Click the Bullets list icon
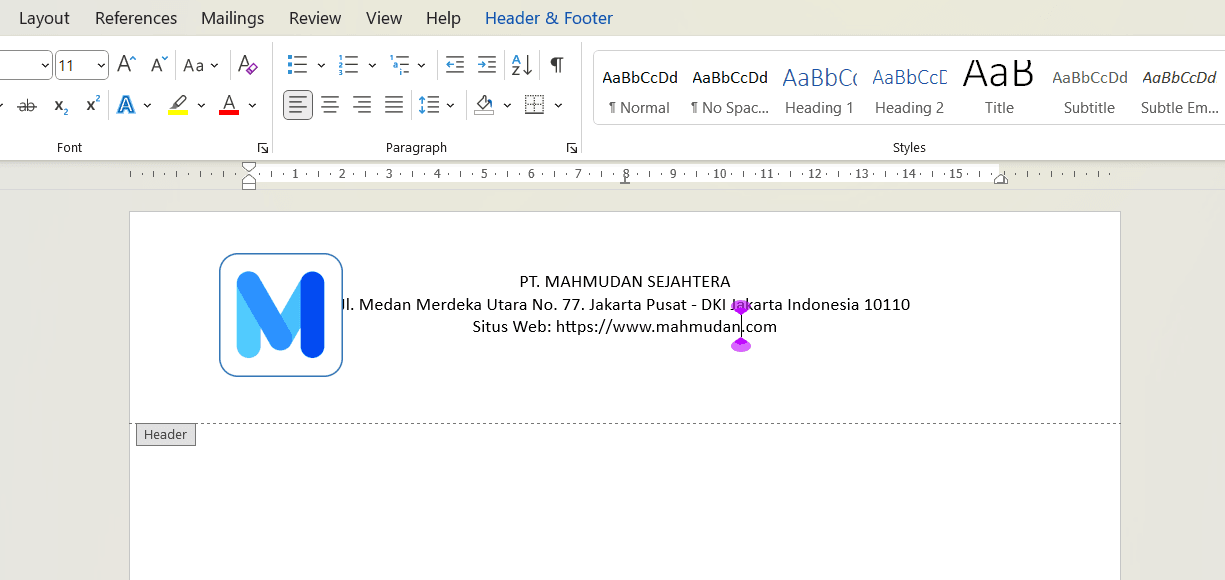 [x=297, y=65]
